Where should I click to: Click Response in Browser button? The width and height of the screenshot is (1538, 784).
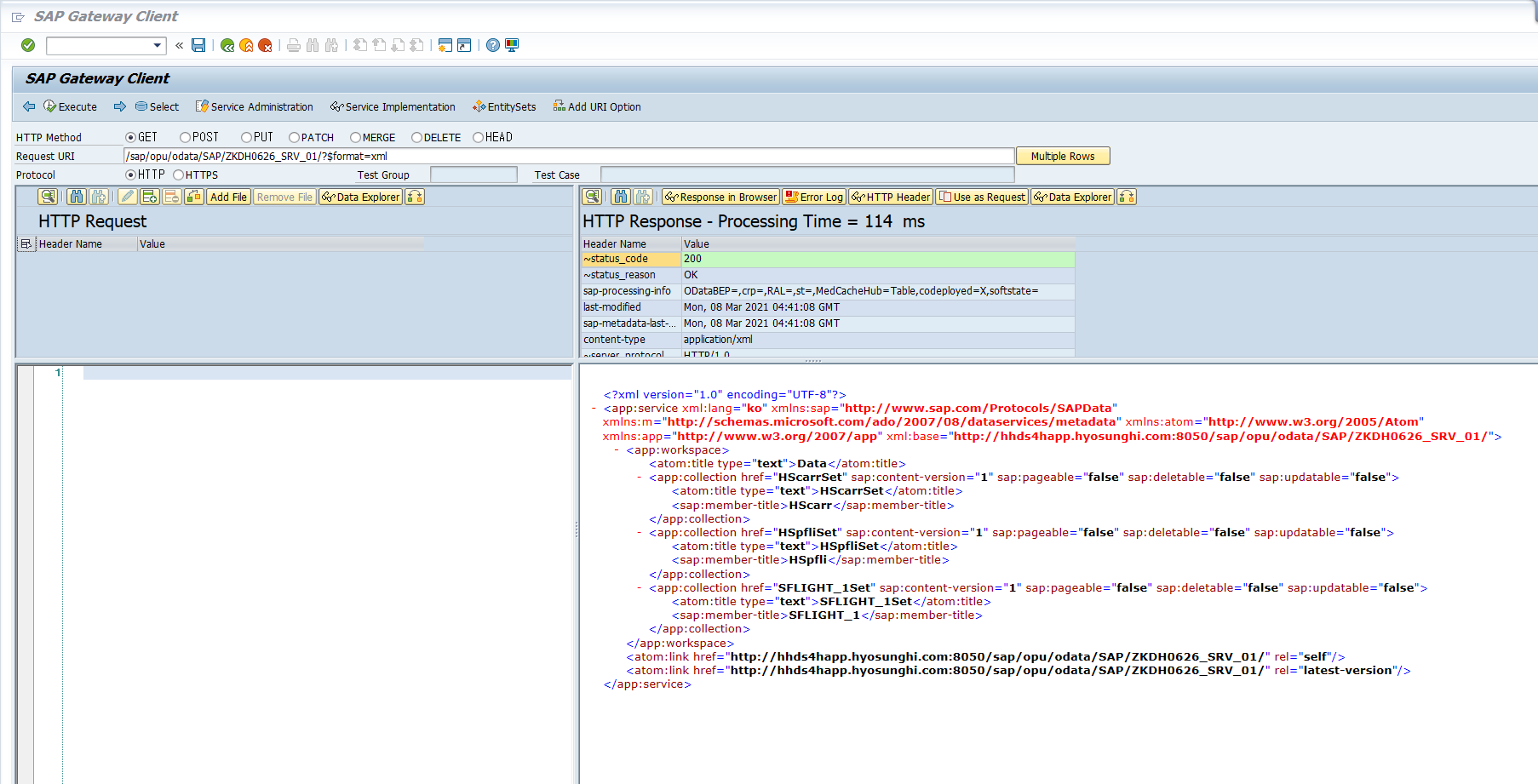721,197
